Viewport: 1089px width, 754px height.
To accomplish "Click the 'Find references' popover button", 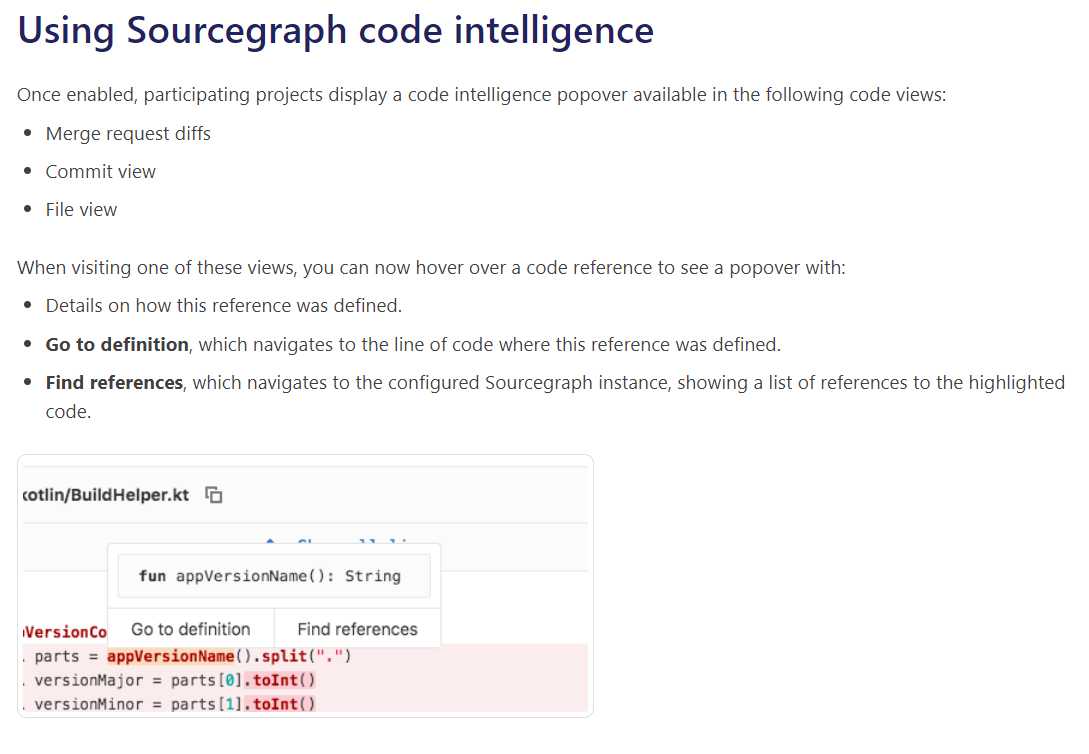I will coord(358,629).
